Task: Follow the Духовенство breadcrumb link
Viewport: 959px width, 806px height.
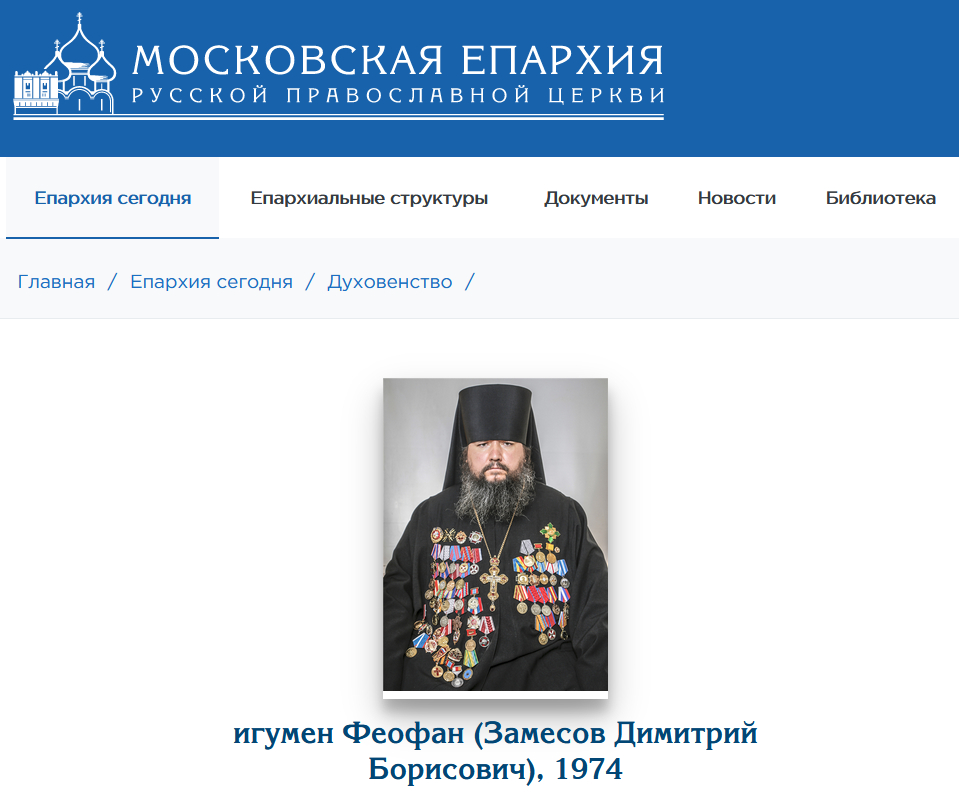Action: tap(390, 282)
